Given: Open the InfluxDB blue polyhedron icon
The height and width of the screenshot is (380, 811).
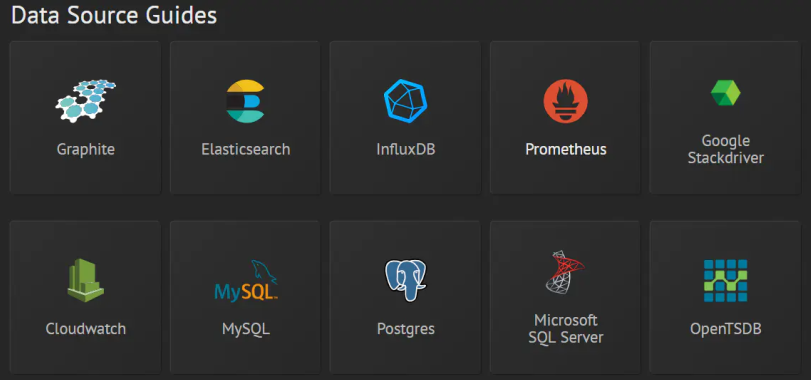Looking at the screenshot, I should click(x=406, y=101).
